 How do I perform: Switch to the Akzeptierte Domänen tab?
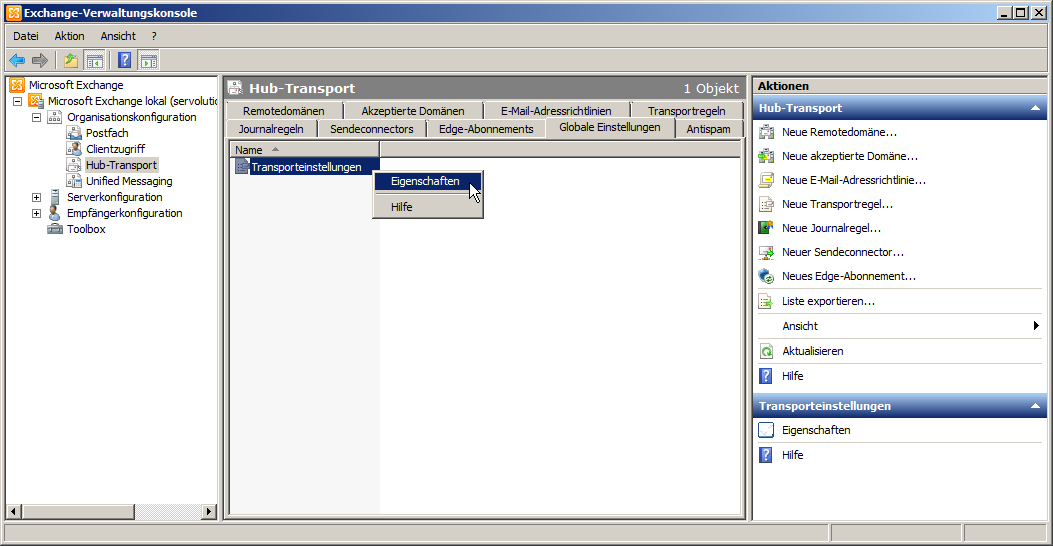tap(413, 111)
